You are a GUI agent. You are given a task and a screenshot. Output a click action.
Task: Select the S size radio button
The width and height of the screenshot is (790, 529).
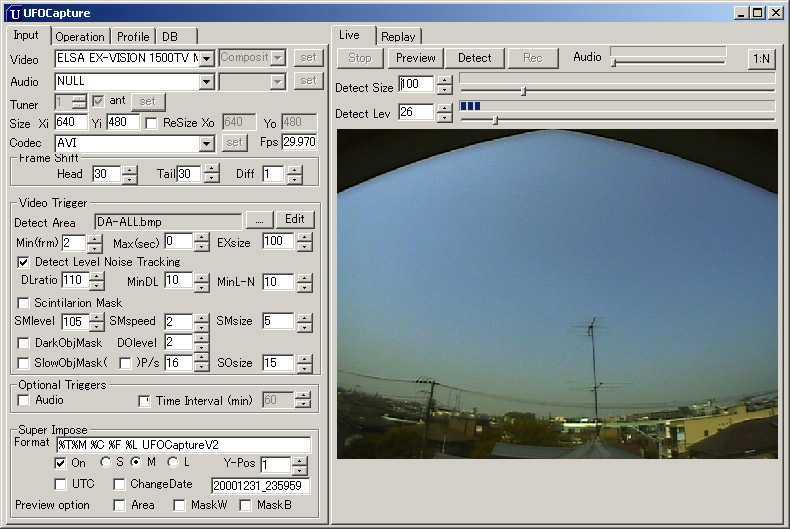click(105, 462)
